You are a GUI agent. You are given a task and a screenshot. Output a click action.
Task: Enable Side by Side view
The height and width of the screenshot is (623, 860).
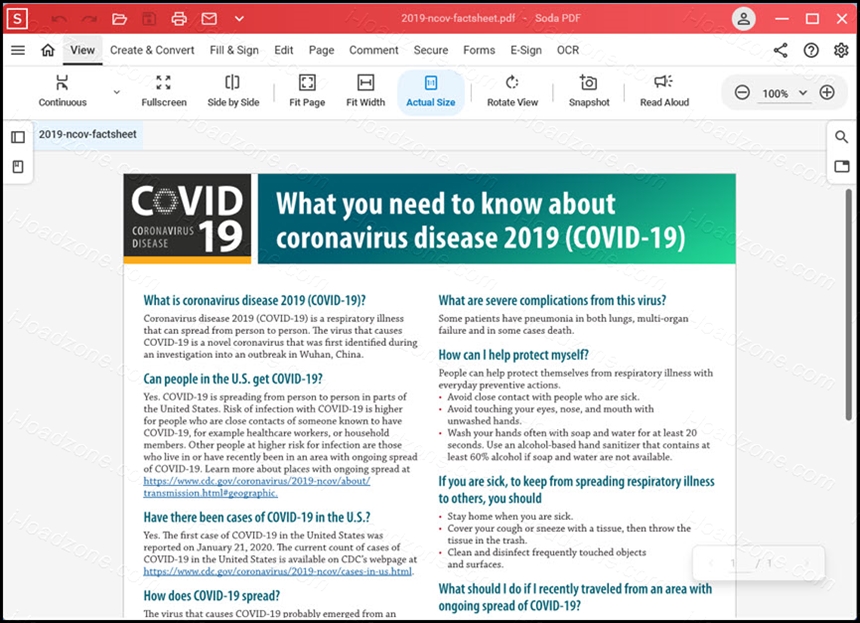tap(233, 92)
